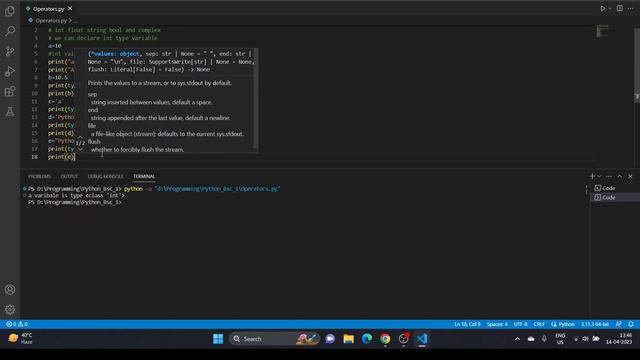Expand the run button dropdown arrow

click(610, 9)
